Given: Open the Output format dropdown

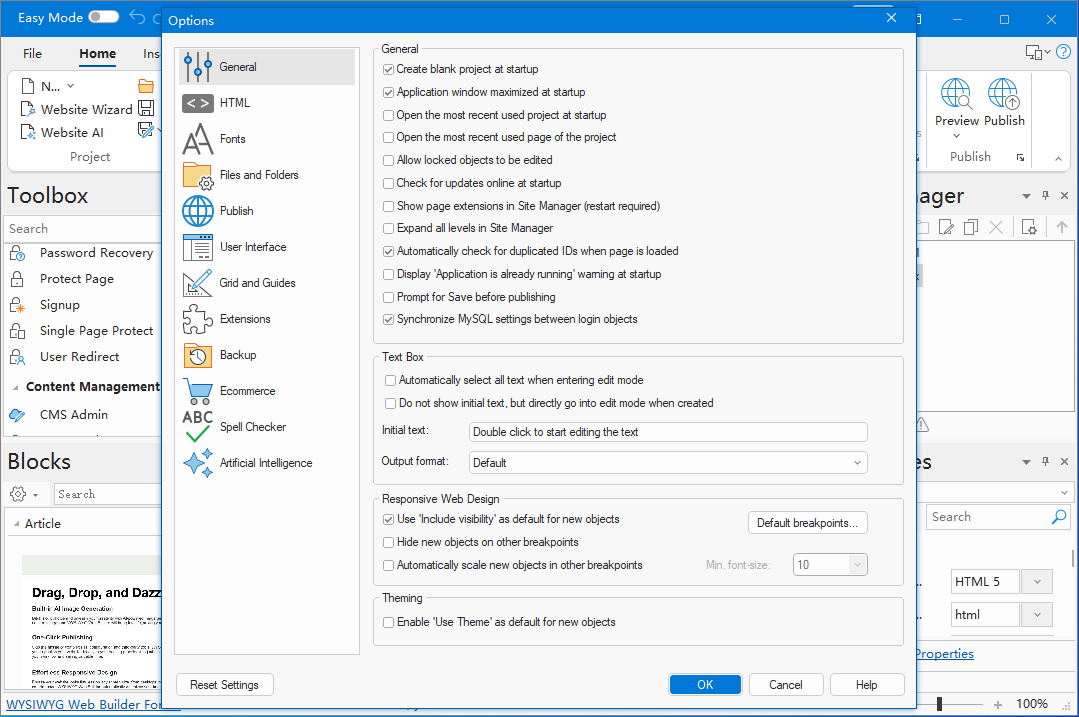Looking at the screenshot, I should tap(667, 462).
